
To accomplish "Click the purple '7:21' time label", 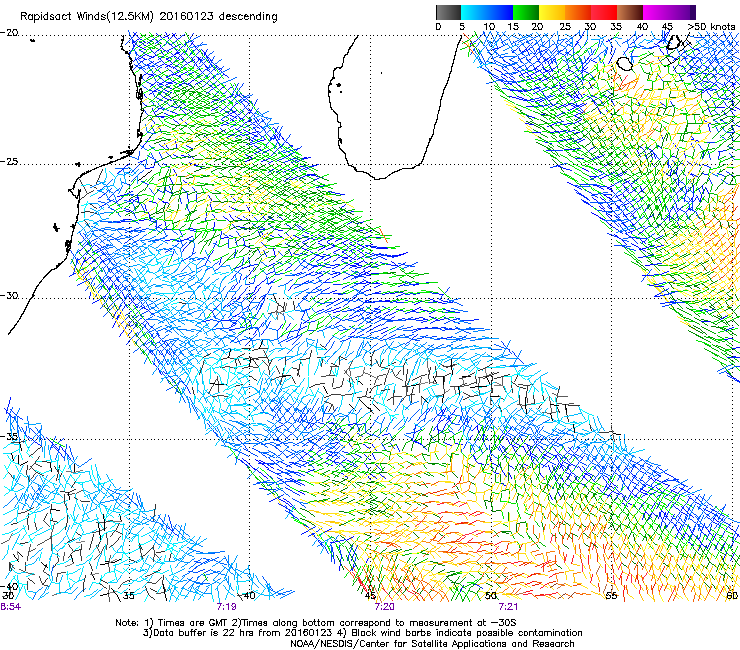I will [508, 607].
